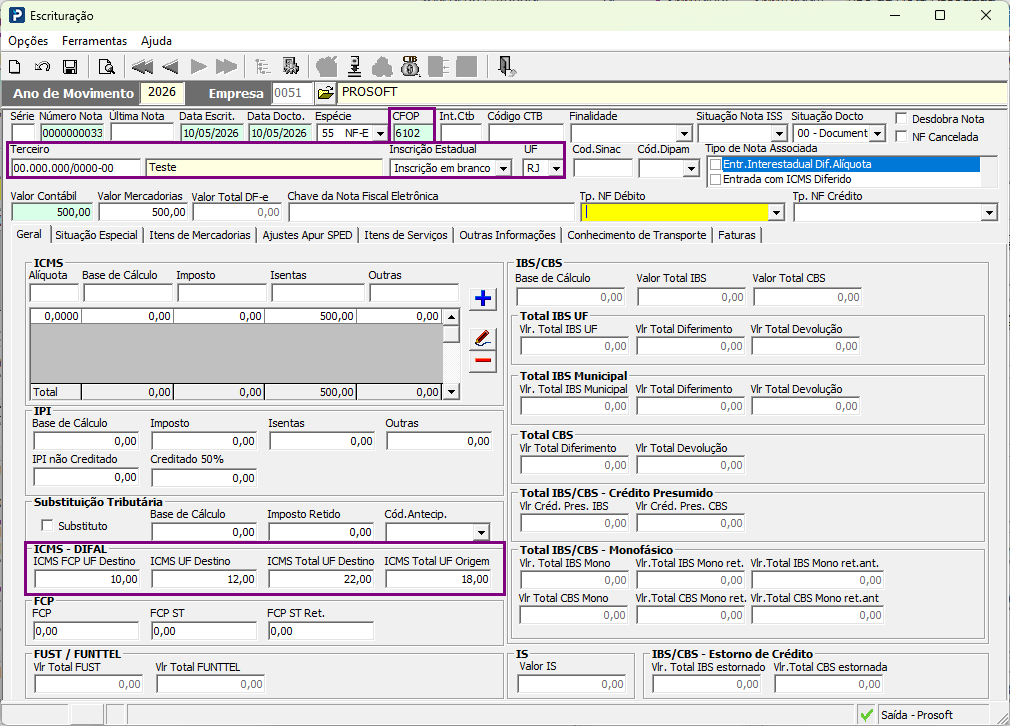This screenshot has height=726, width=1010.
Task: Open the search document magnifier icon
Action: [106, 66]
